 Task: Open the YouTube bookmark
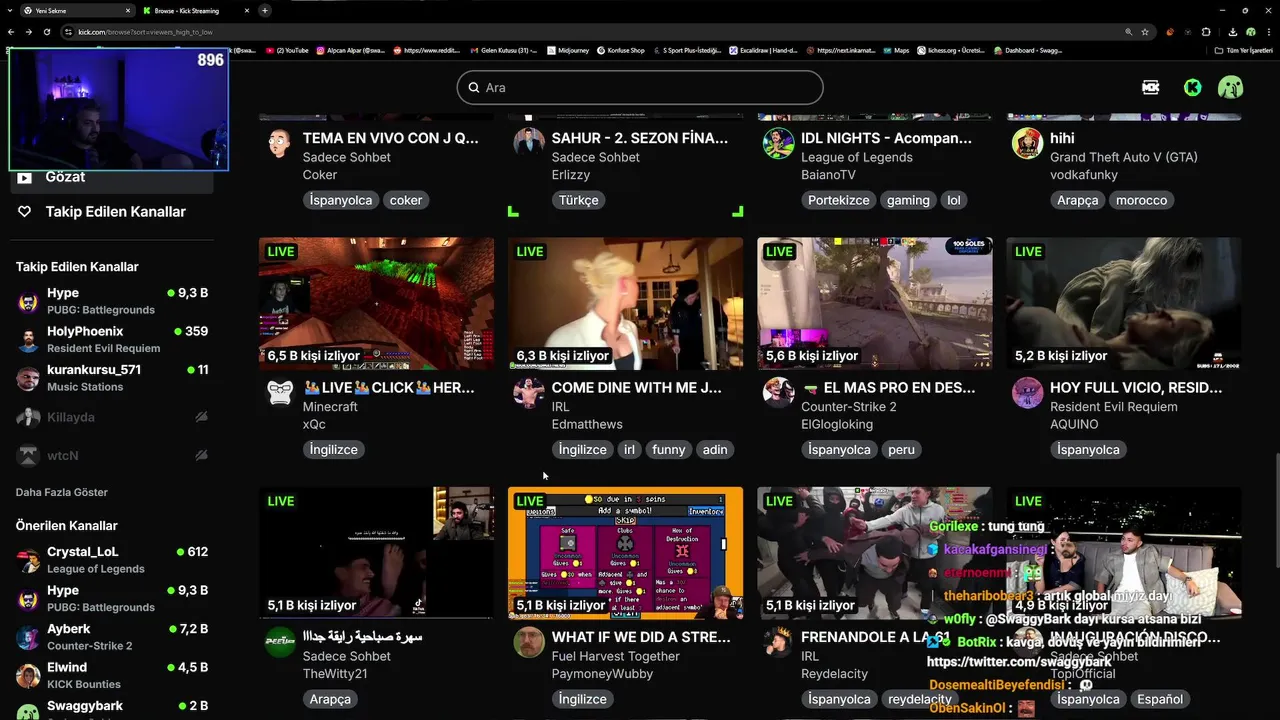pos(287,50)
